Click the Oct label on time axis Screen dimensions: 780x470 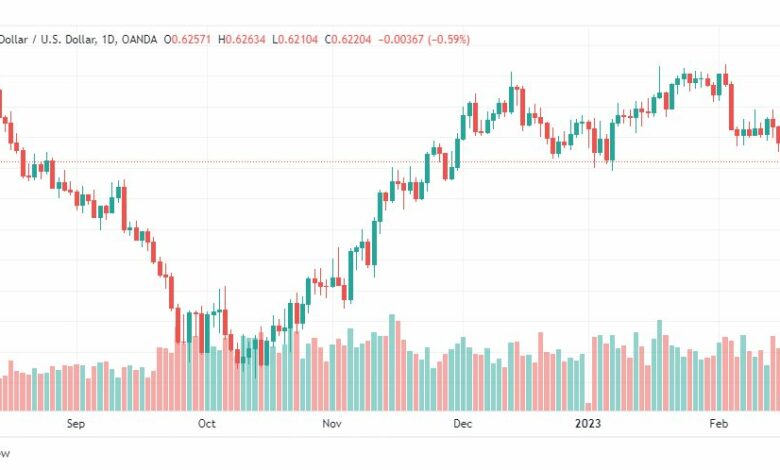[207, 424]
